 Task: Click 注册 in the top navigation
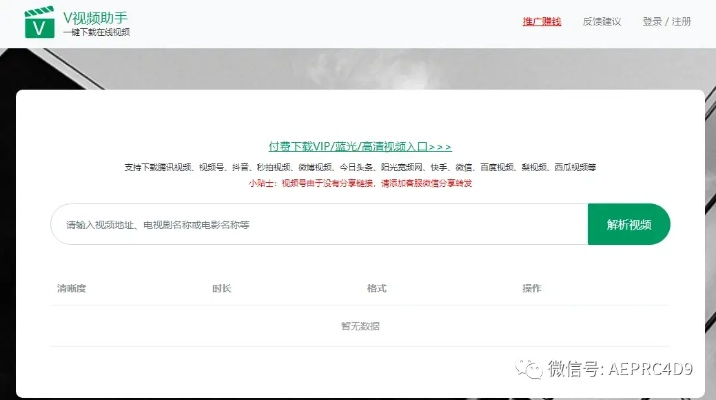tap(682, 21)
